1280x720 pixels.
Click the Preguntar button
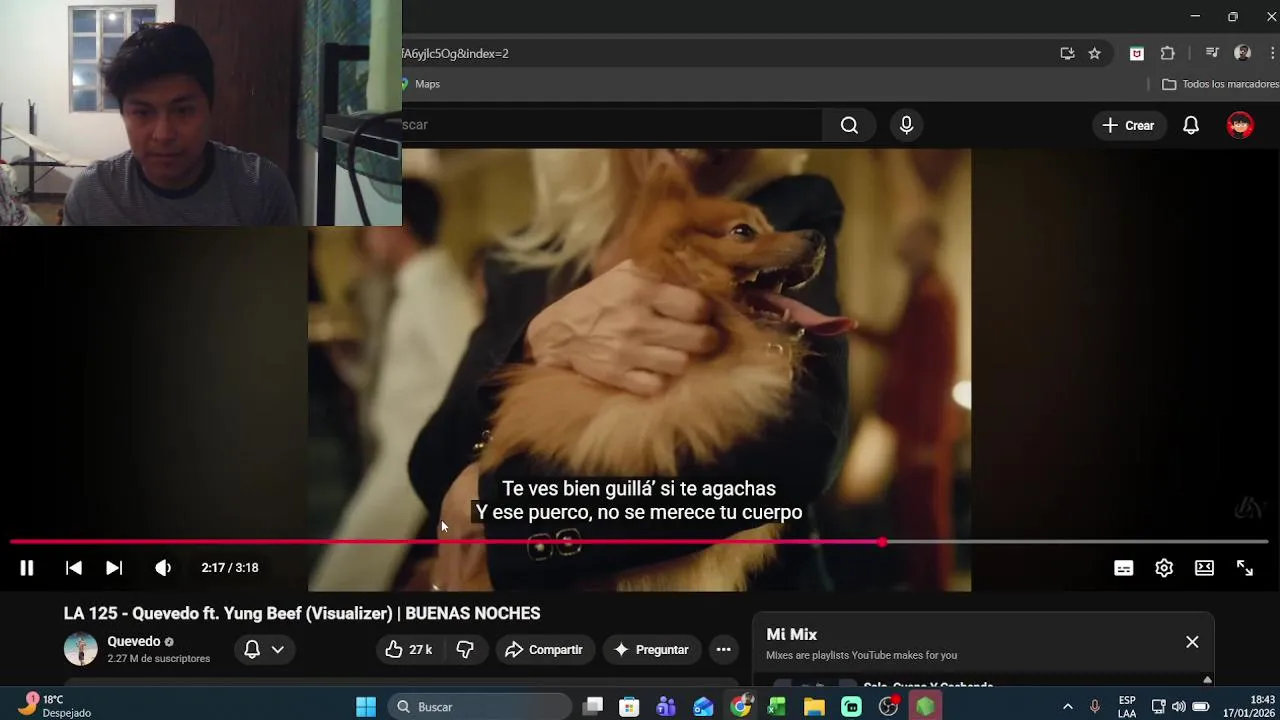coord(652,649)
